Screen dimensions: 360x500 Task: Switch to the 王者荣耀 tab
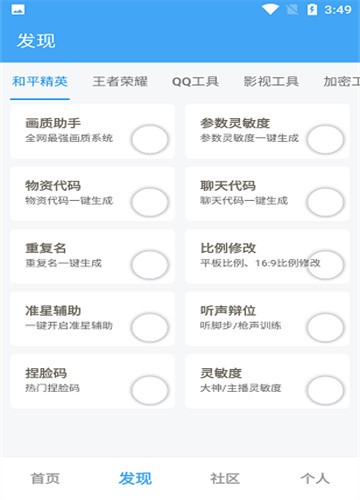pos(120,81)
